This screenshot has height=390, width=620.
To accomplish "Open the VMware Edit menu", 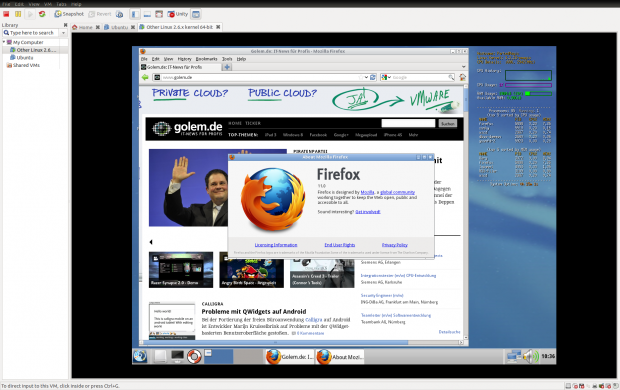I will click(19, 4).
